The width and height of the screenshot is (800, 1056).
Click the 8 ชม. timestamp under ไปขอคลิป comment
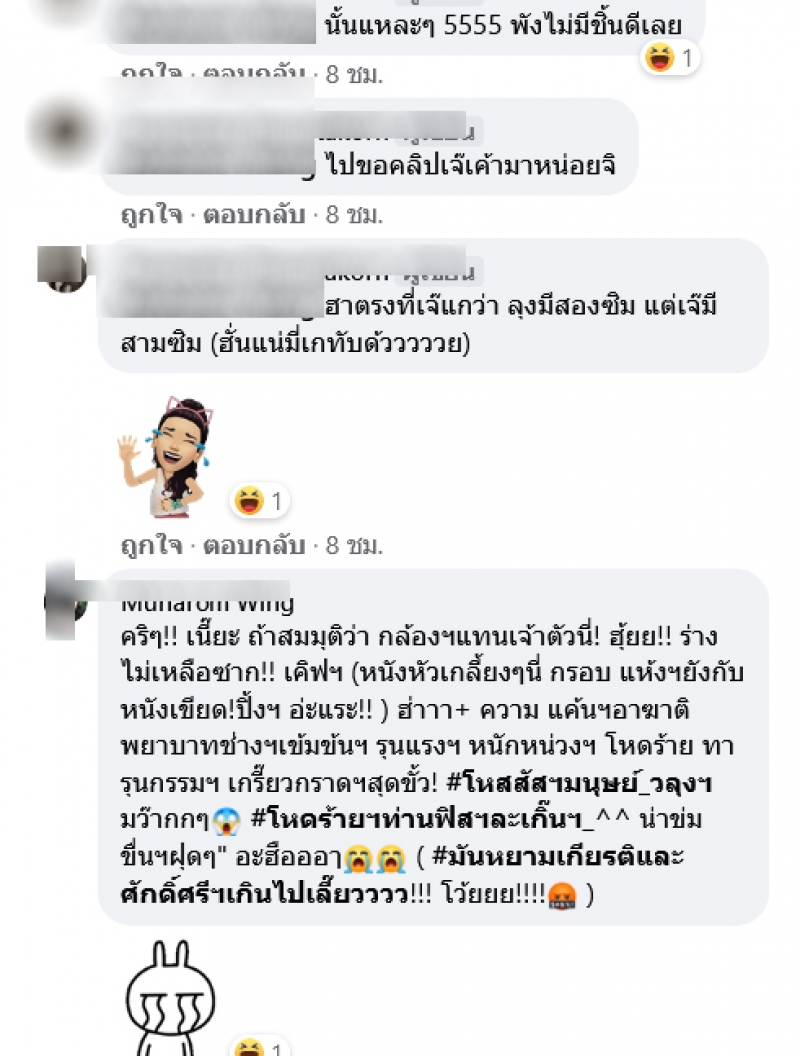pyautogui.click(x=354, y=215)
